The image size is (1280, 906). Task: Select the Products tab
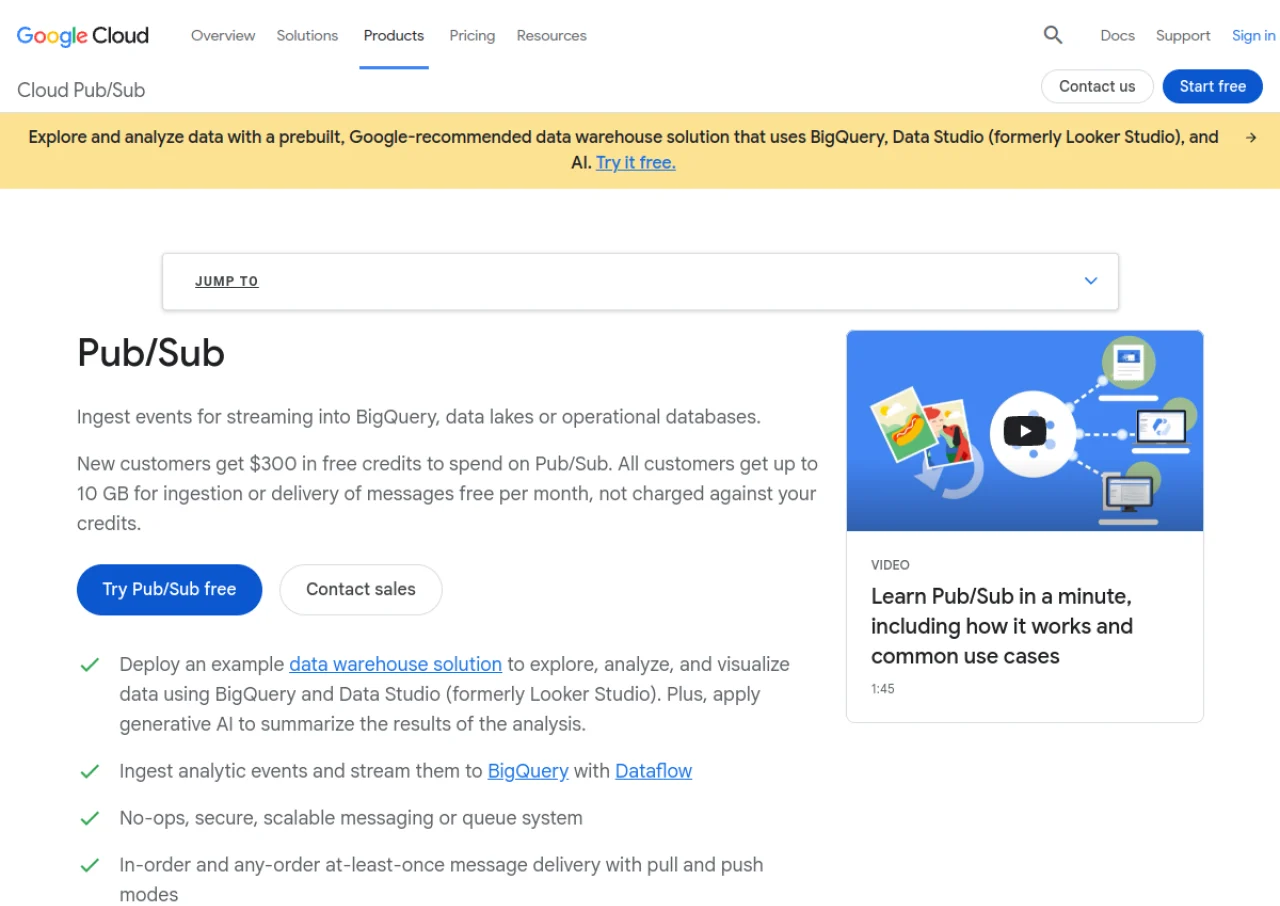pyautogui.click(x=394, y=35)
